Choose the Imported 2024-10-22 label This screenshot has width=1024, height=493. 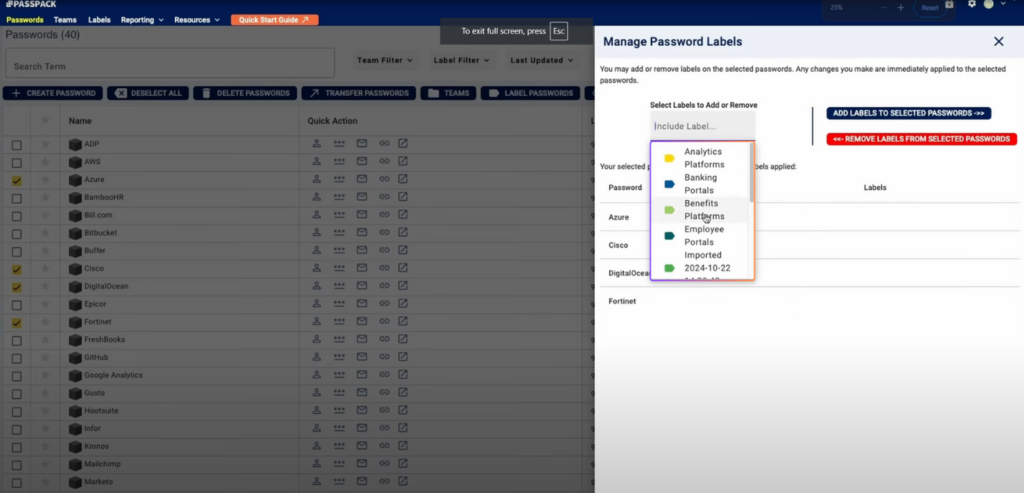(x=700, y=263)
